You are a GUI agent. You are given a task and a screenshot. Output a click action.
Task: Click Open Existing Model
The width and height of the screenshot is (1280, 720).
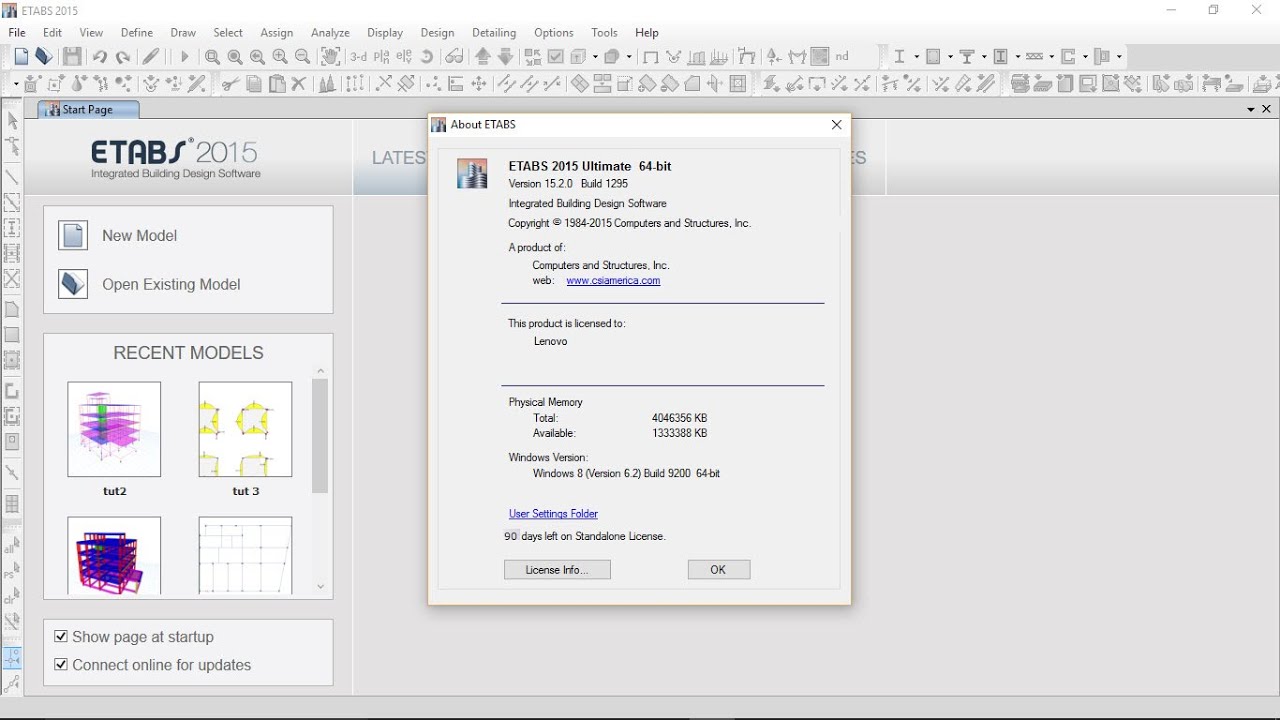150,284
